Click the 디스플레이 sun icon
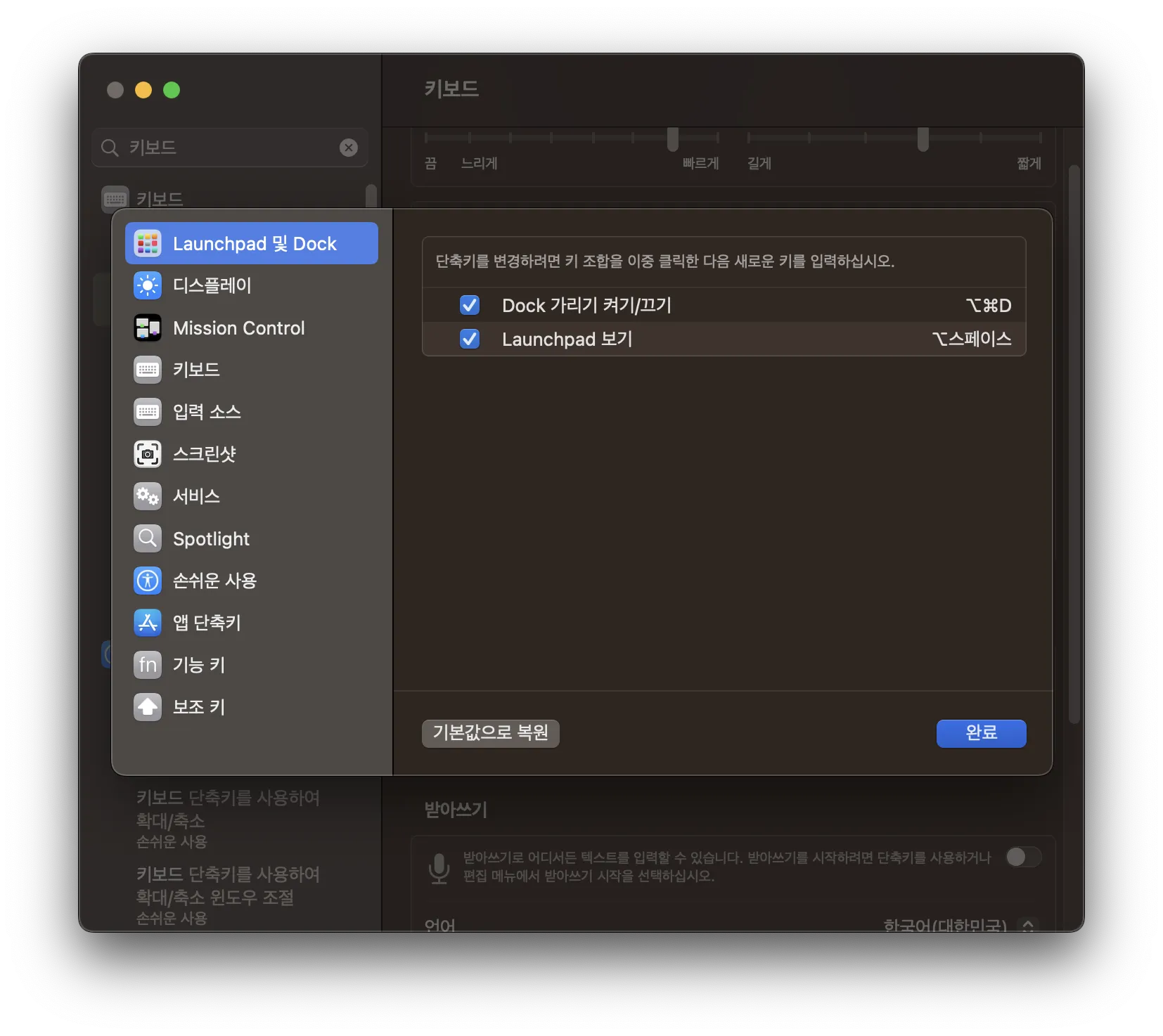 148,286
